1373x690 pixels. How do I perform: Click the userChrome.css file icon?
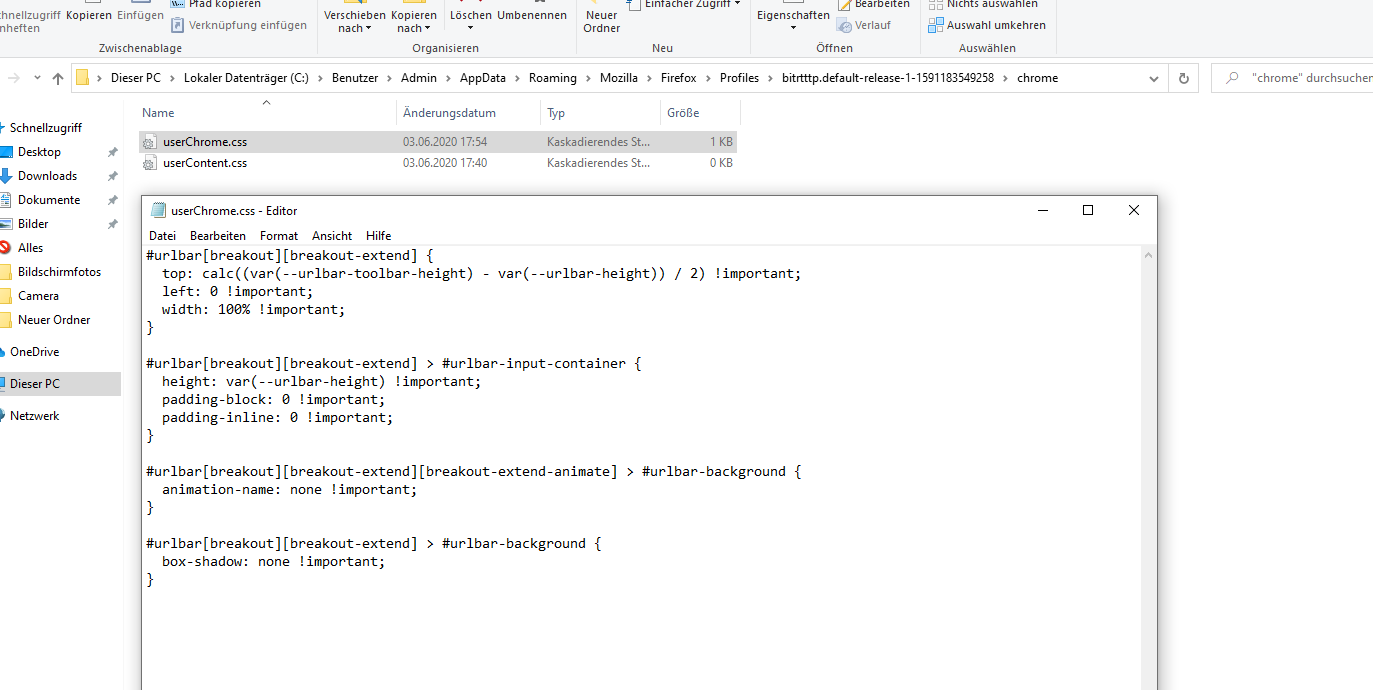(150, 142)
